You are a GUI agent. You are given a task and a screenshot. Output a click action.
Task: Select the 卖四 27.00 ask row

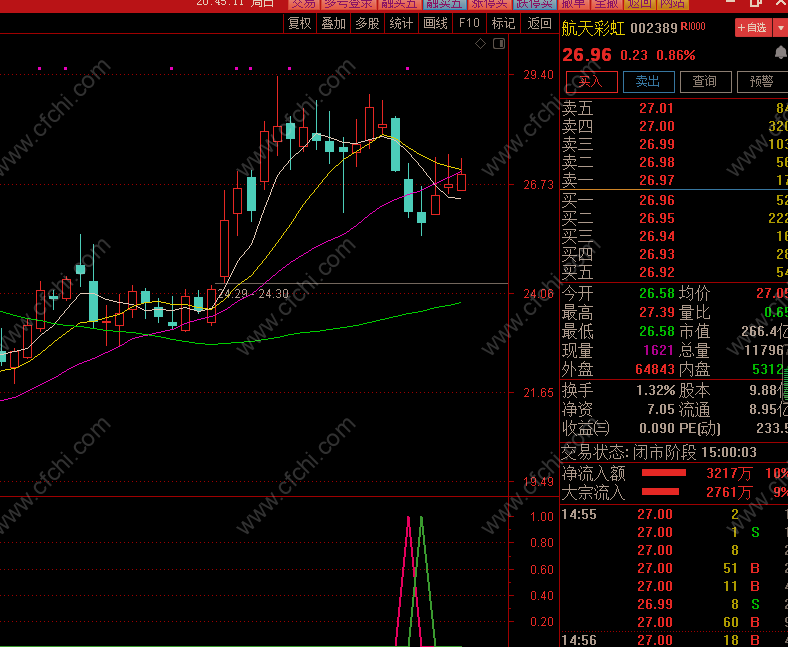pos(674,126)
